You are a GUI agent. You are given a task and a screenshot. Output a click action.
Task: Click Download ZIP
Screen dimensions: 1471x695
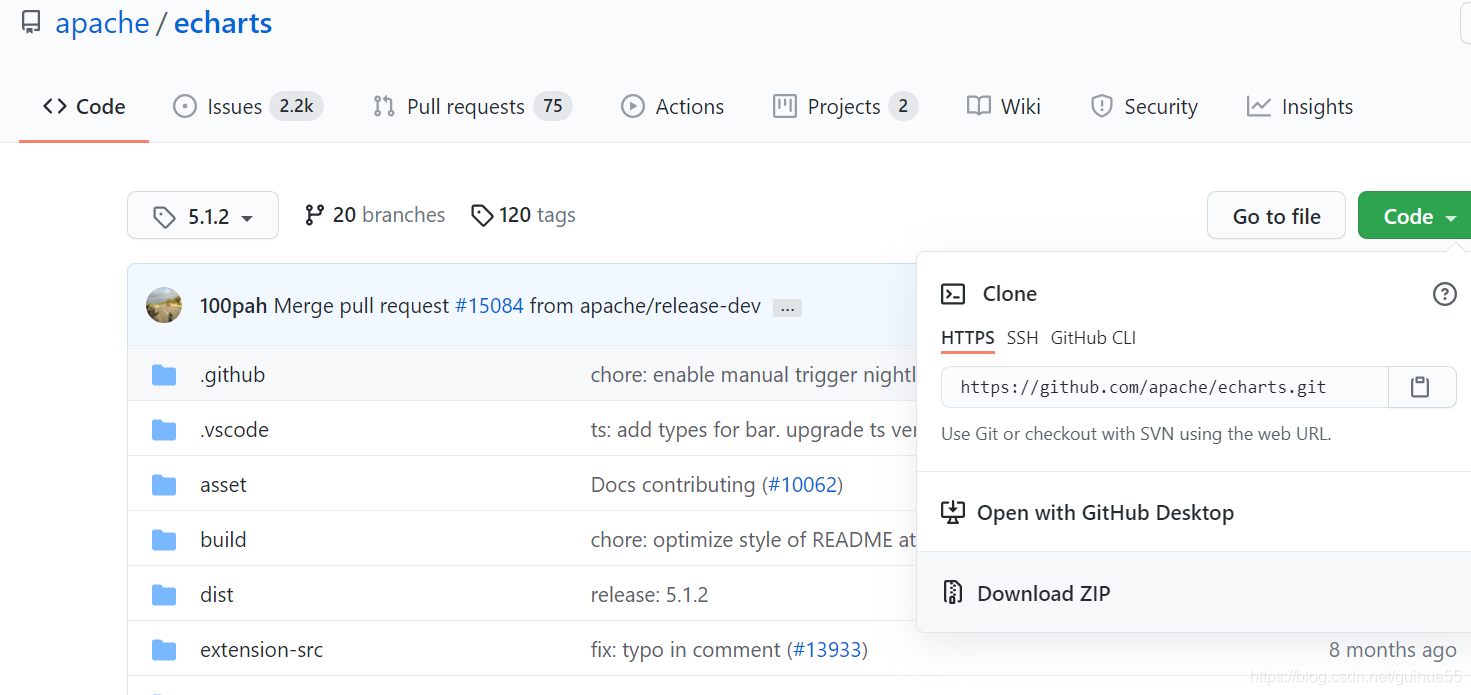coord(1044,593)
